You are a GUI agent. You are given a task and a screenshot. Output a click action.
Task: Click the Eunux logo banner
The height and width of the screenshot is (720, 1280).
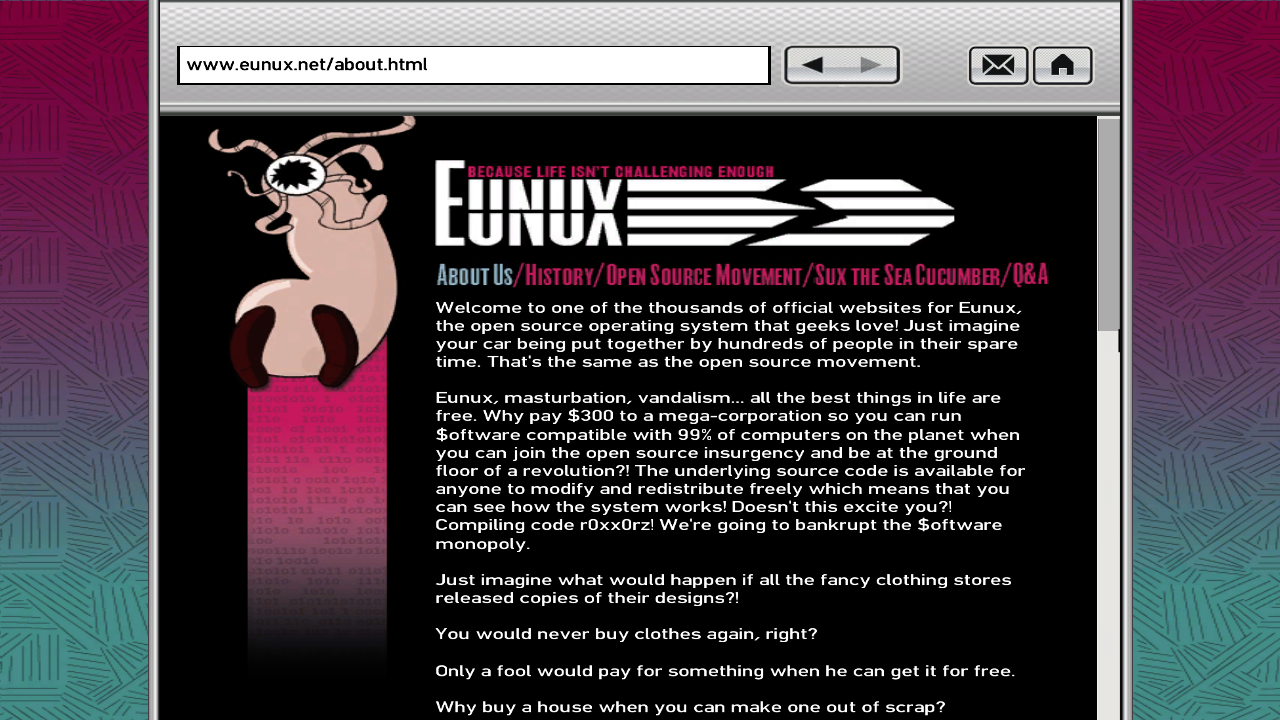point(695,205)
